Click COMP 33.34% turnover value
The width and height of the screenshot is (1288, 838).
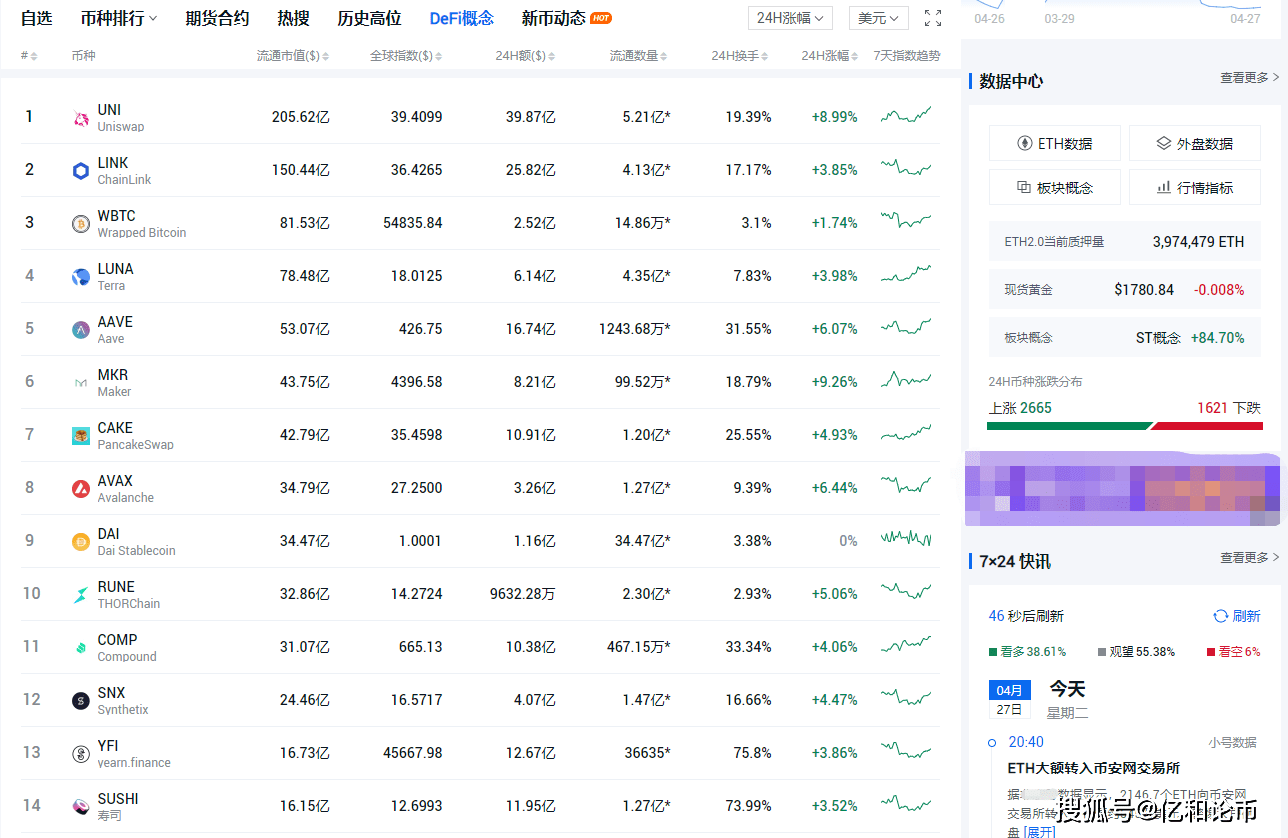tap(748, 647)
